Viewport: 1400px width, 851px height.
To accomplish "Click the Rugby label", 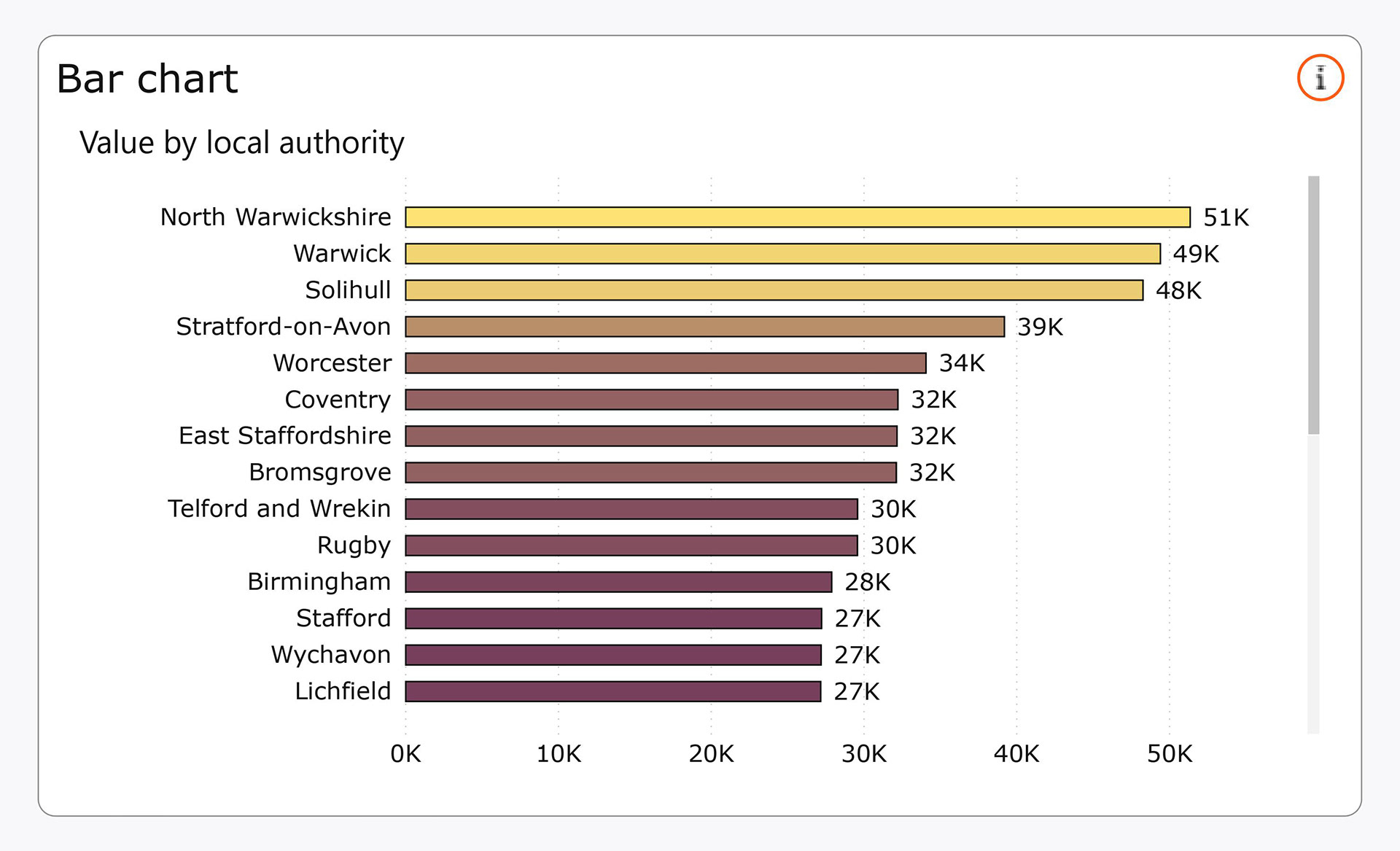I will pos(353,545).
